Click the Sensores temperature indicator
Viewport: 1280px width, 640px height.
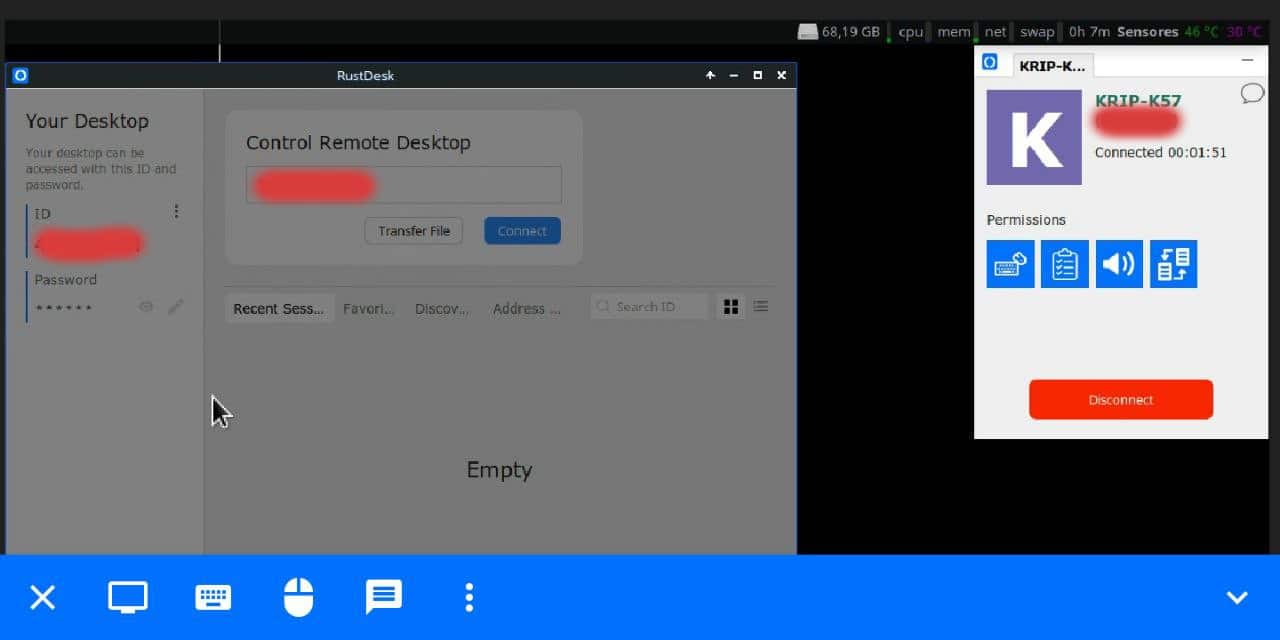pos(1189,32)
